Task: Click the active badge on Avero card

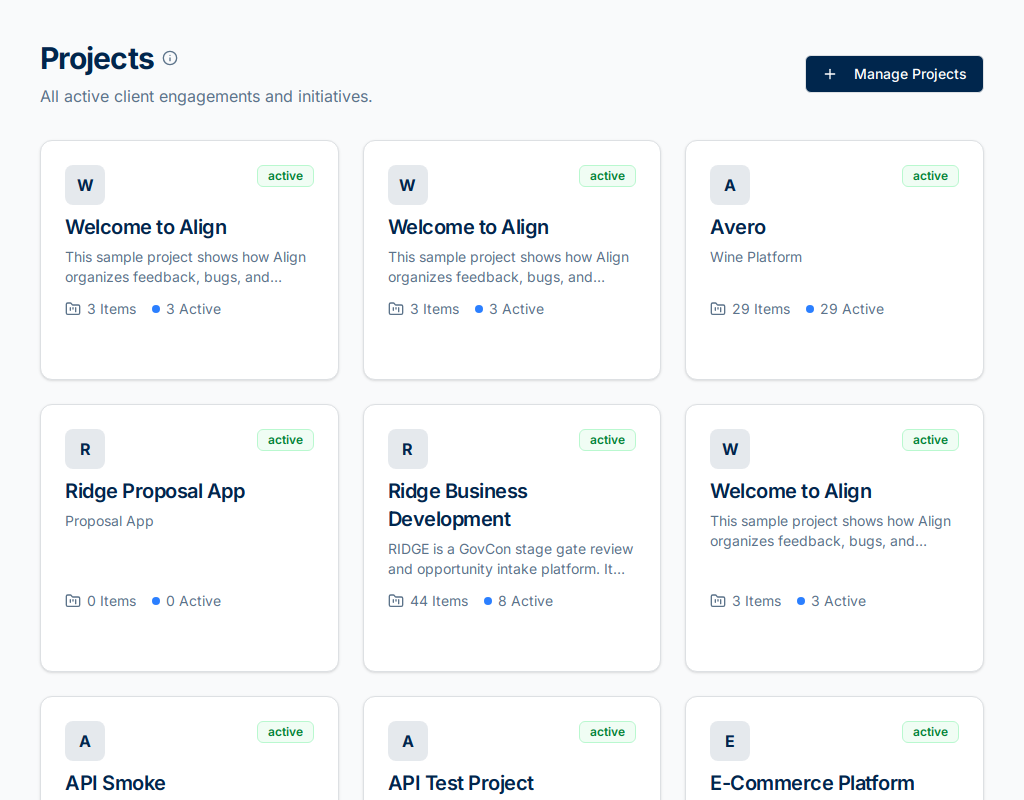Action: click(x=930, y=176)
